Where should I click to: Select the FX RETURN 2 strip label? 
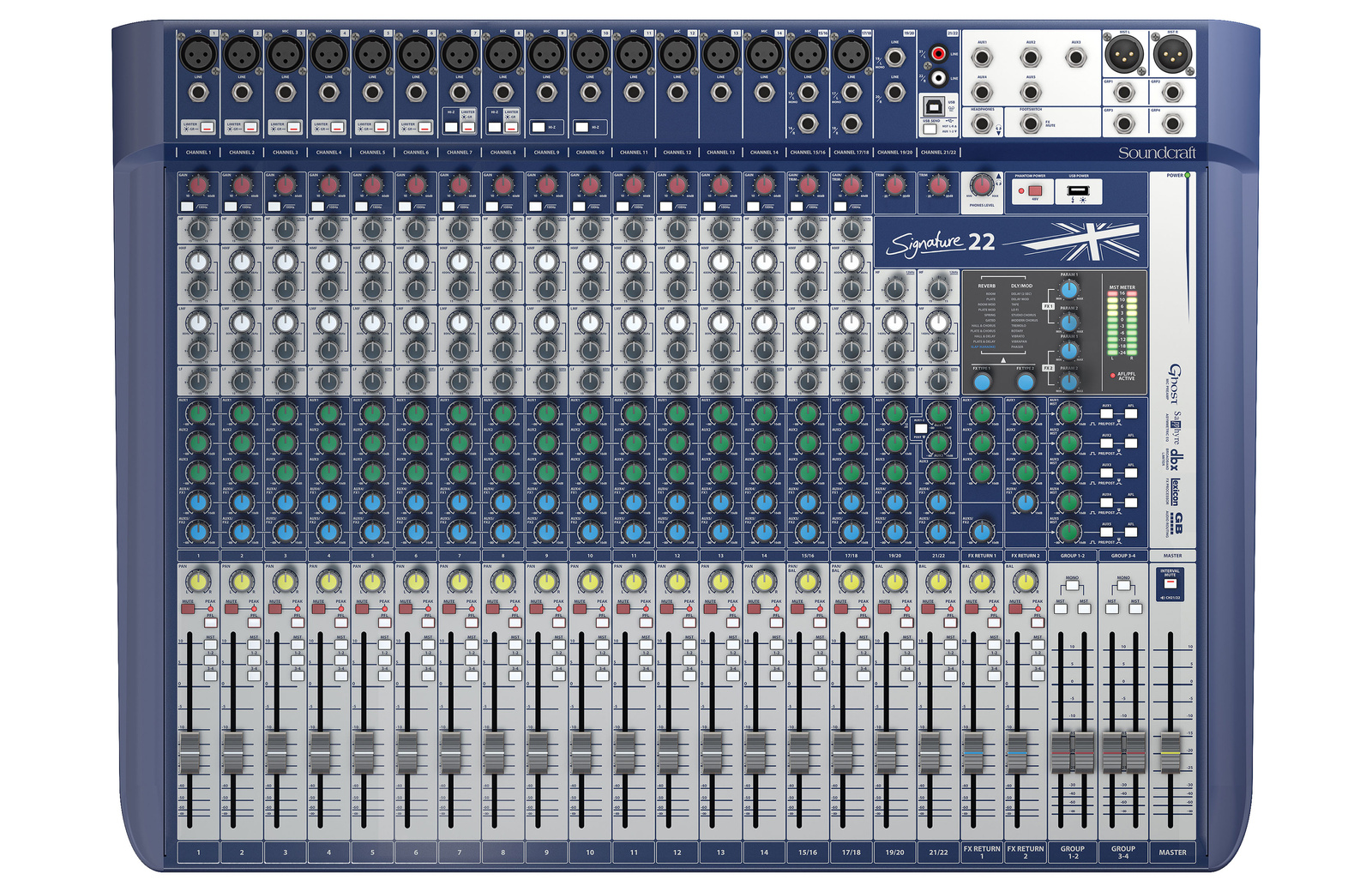coord(1025,852)
